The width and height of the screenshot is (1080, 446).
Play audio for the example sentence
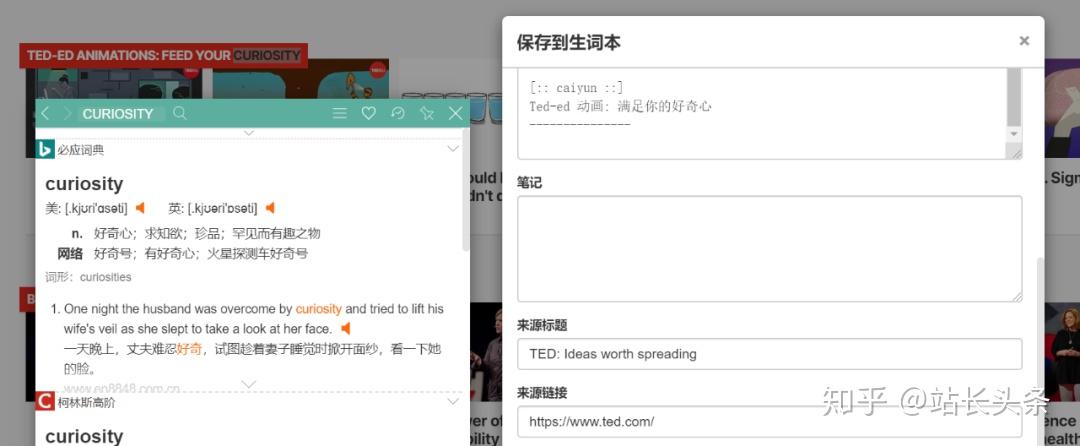[345, 328]
